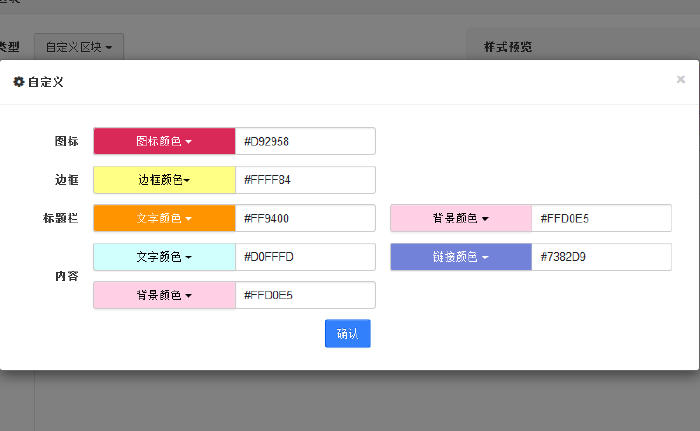Click the #D0FFFD content text field

(305, 257)
